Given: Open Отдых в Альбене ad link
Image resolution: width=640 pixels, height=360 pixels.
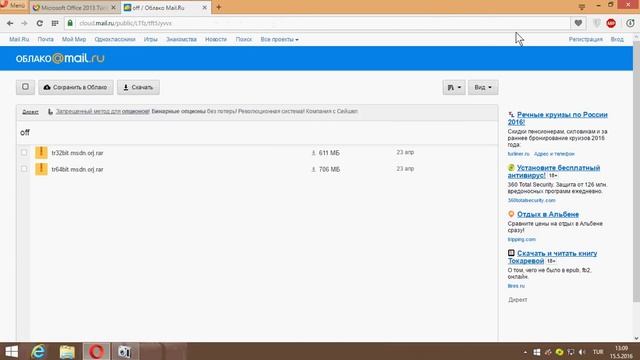Looking at the screenshot, I should click(x=548, y=214).
